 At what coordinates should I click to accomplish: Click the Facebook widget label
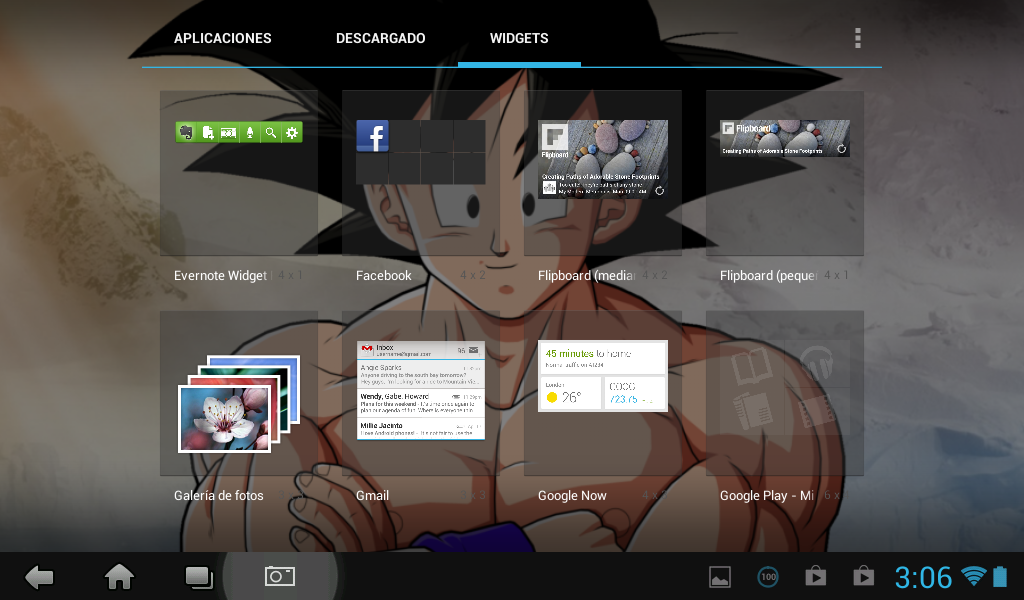coord(383,276)
